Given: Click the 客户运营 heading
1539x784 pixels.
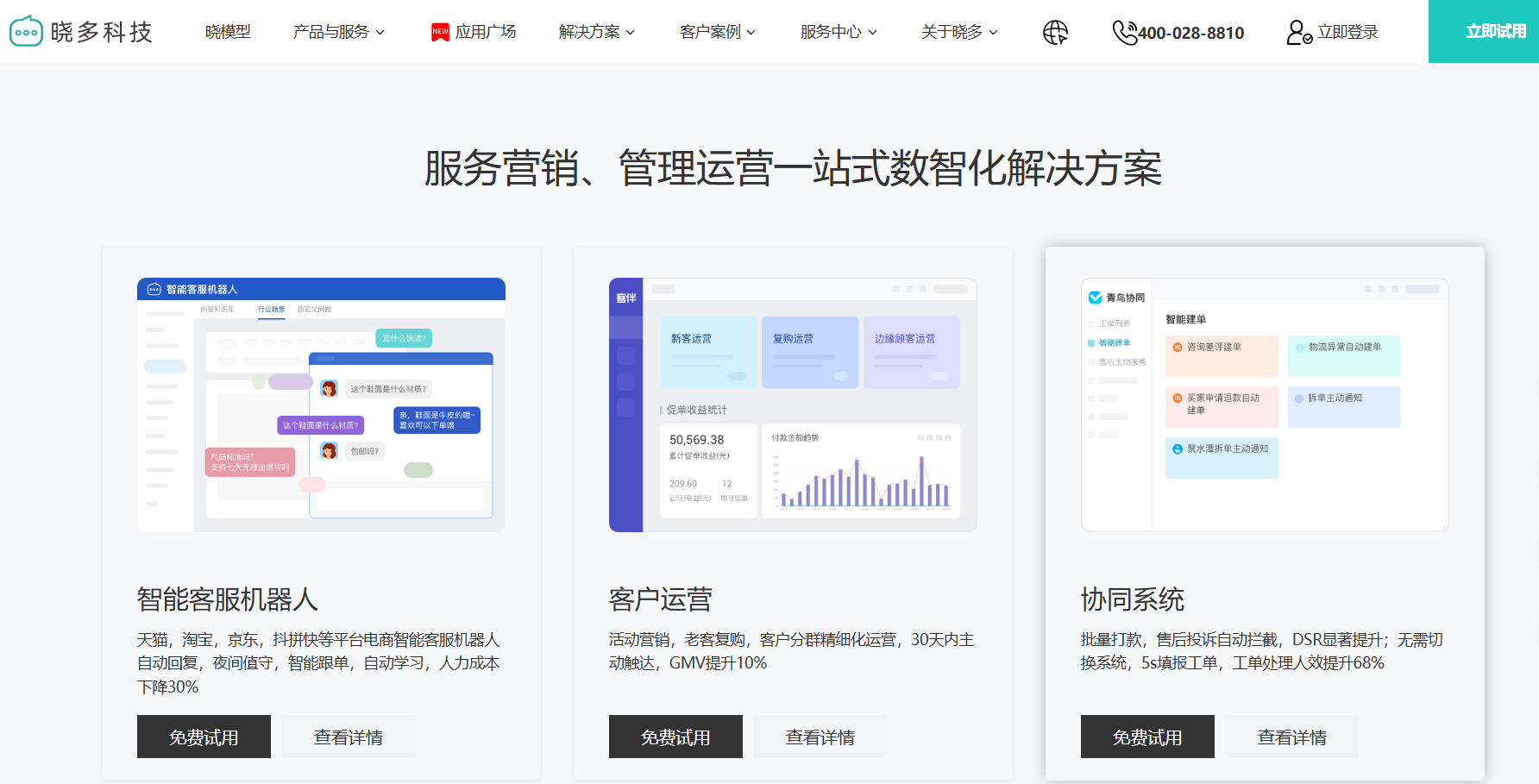Looking at the screenshot, I should point(660,599).
